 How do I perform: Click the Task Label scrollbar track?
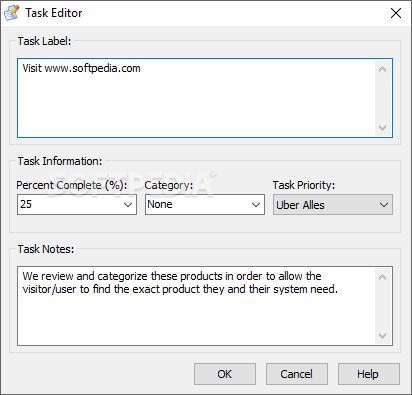pos(383,98)
